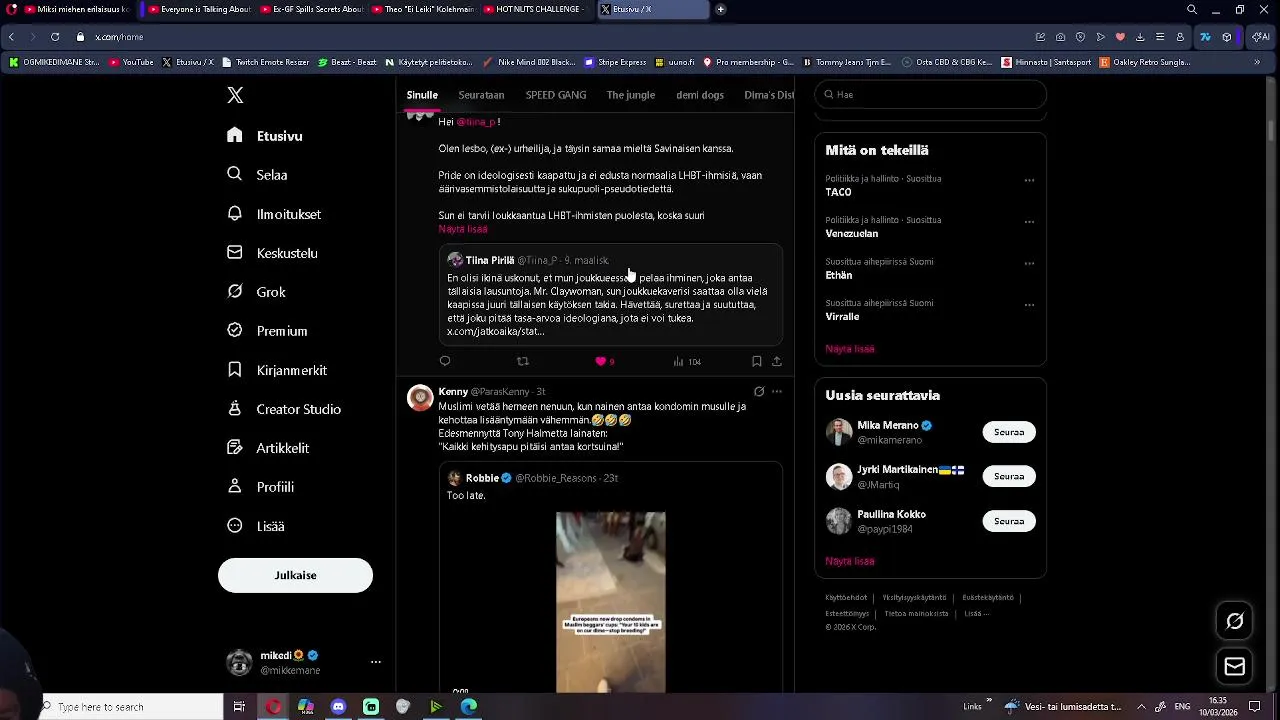1280x720 pixels.
Task: Switch to SPEED GANG tab
Action: click(x=556, y=95)
